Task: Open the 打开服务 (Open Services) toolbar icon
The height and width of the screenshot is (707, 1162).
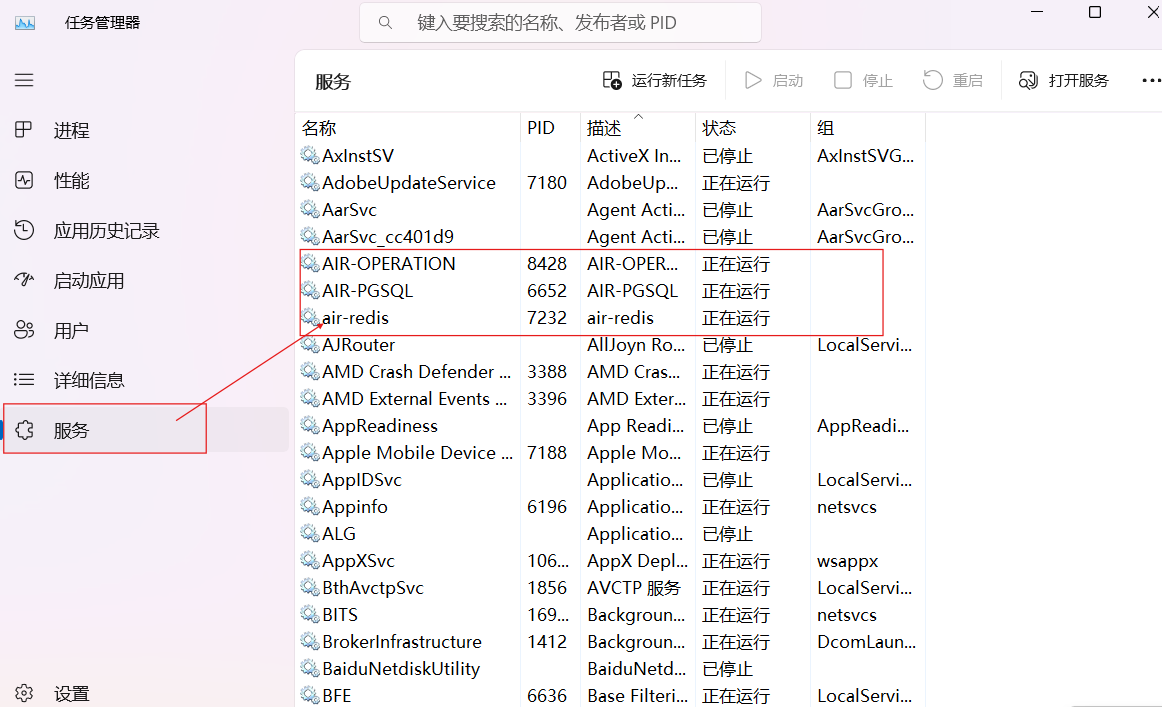Action: tap(1029, 80)
